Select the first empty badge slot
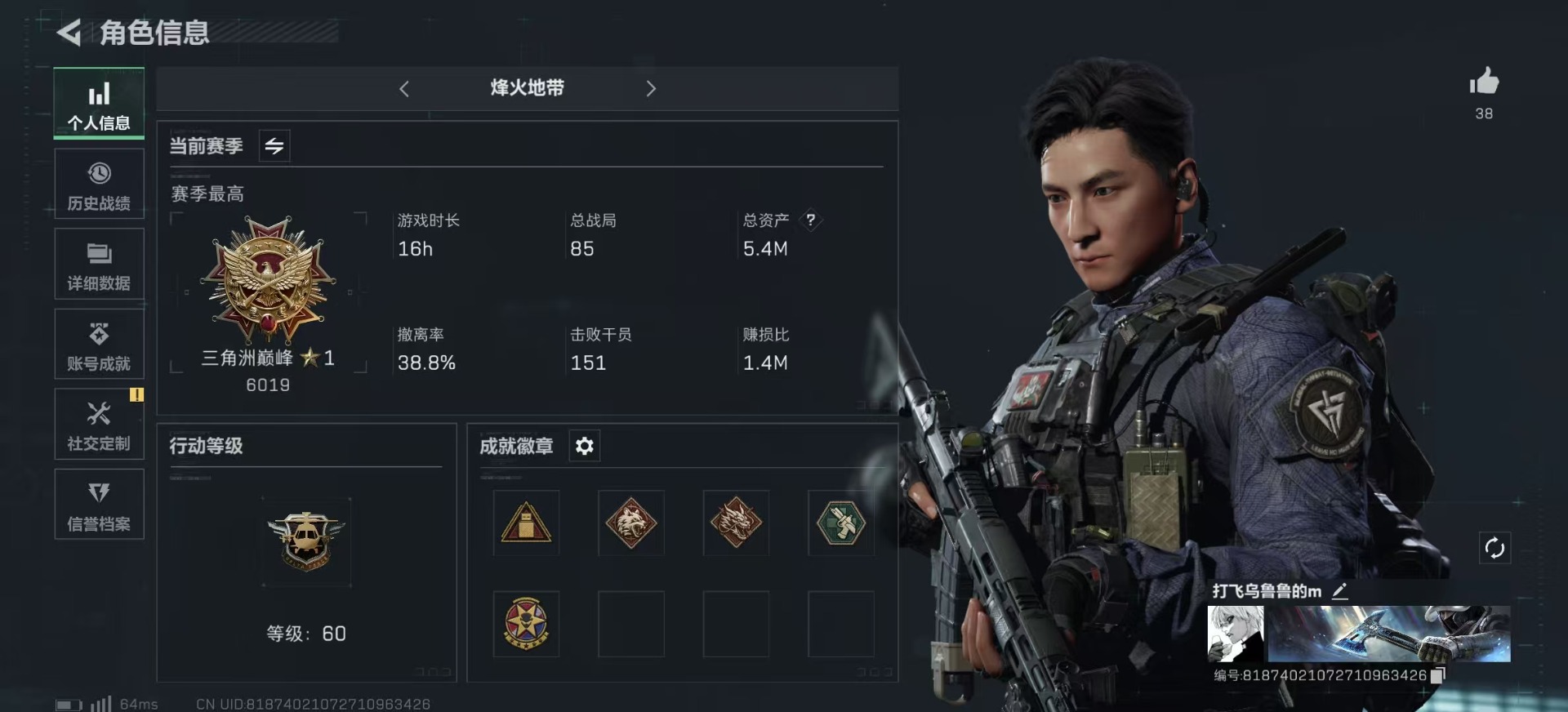This screenshot has height=712, width=1568. [631, 624]
